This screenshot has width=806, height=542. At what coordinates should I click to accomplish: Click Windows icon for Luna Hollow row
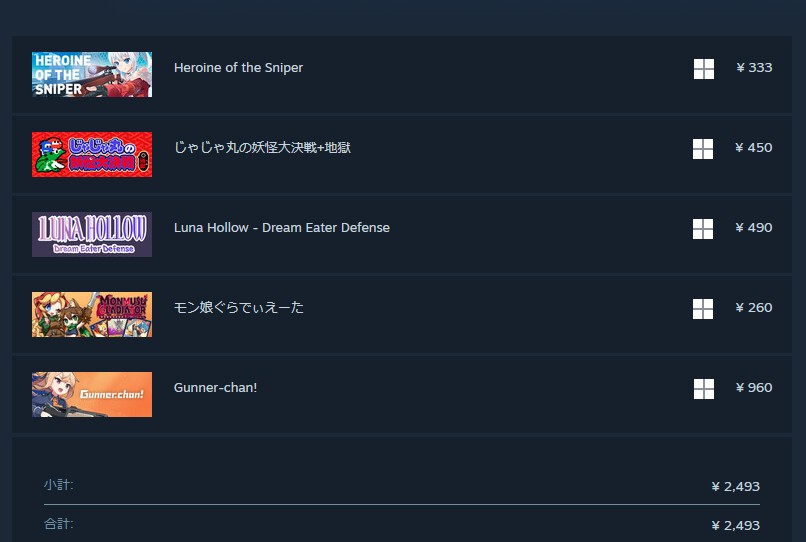pyautogui.click(x=703, y=229)
